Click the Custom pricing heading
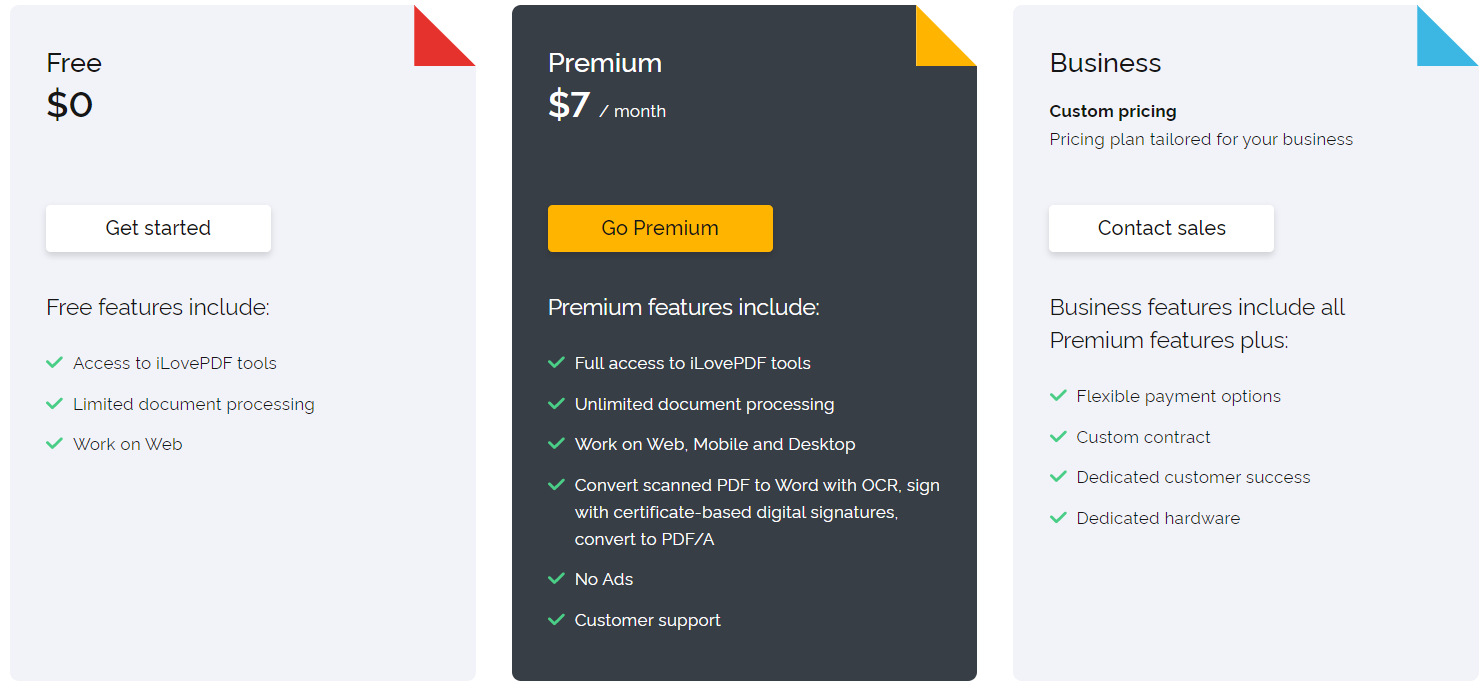 pos(1112,111)
